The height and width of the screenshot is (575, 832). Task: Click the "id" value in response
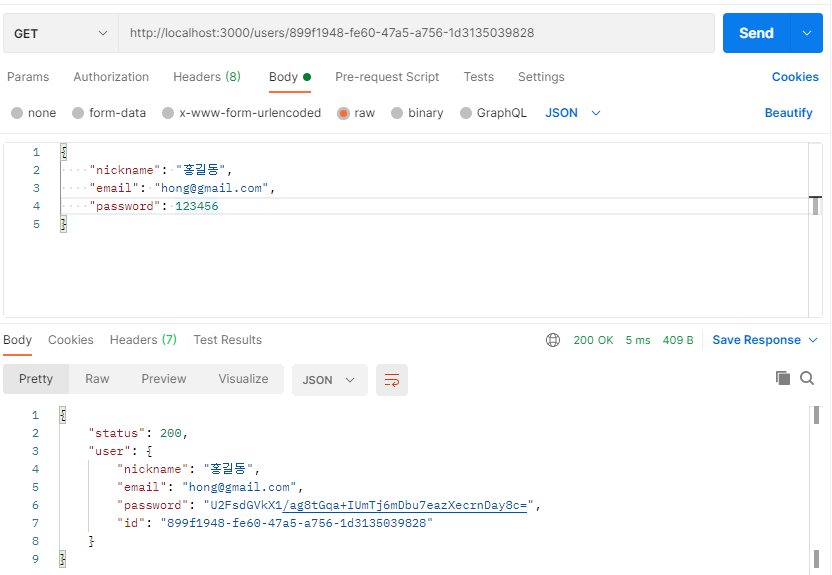[x=297, y=523]
